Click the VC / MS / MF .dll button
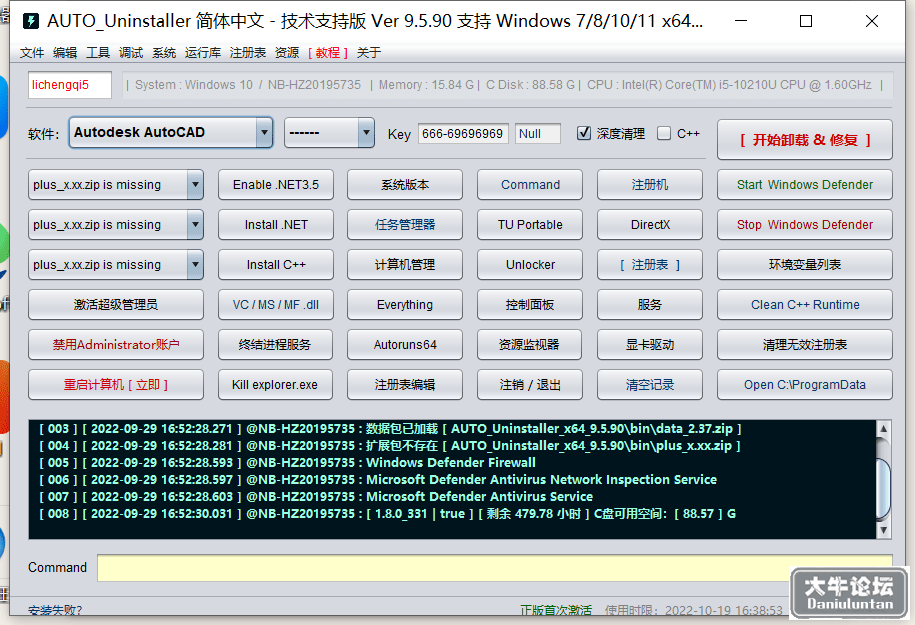Screen dimensions: 915x625 pos(276,305)
